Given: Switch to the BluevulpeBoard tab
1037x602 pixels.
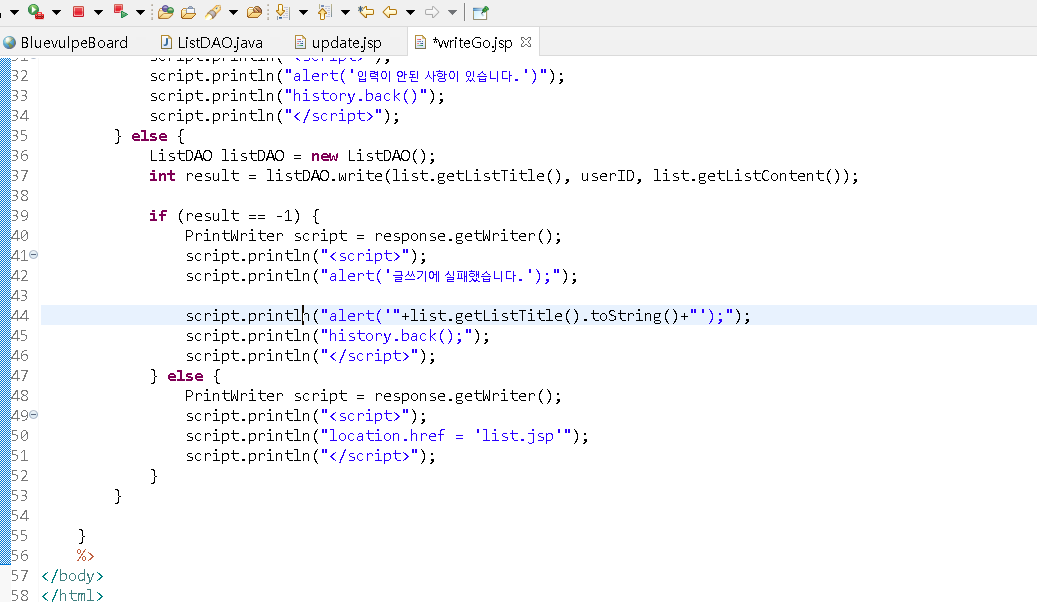Looking at the screenshot, I should pyautogui.click(x=65, y=42).
